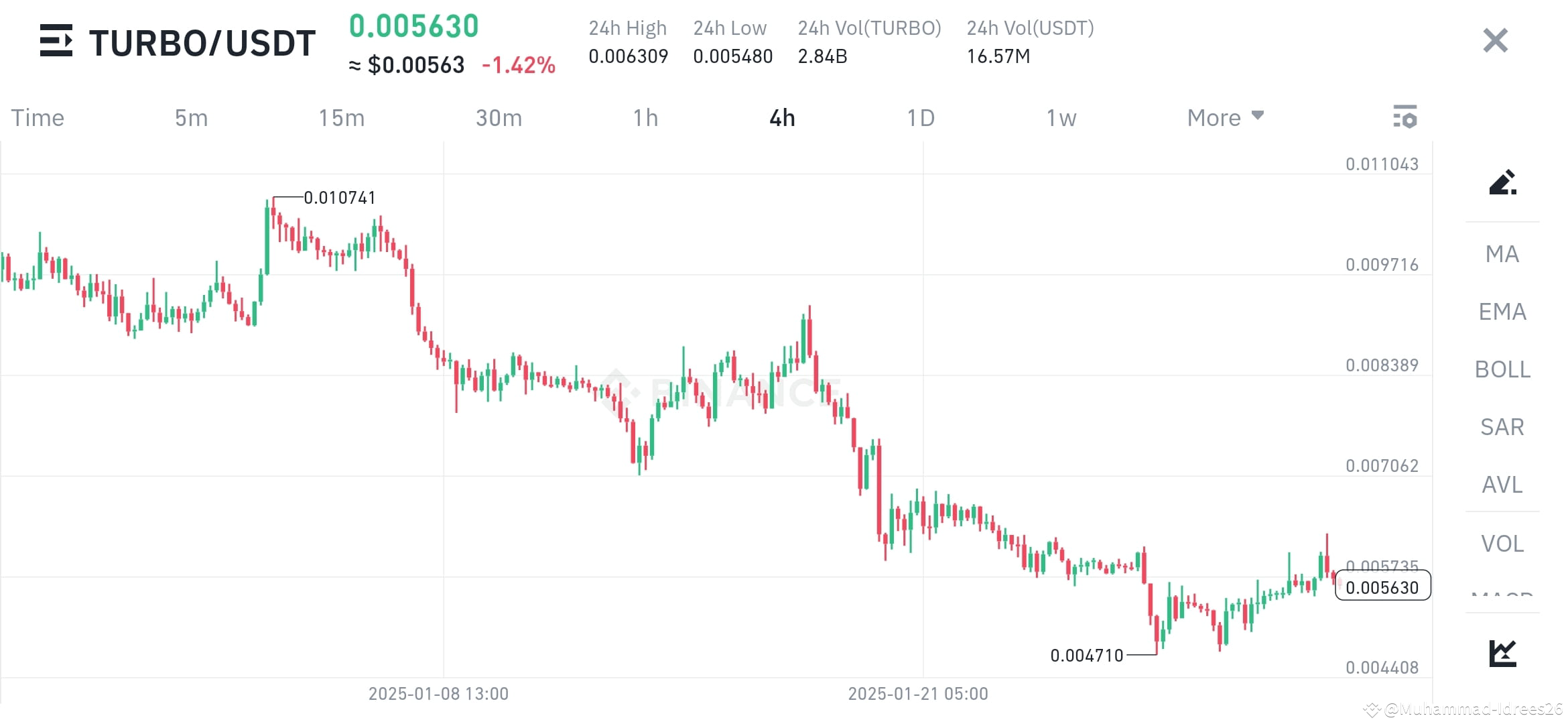Enable the MACD indicator

point(1501,597)
